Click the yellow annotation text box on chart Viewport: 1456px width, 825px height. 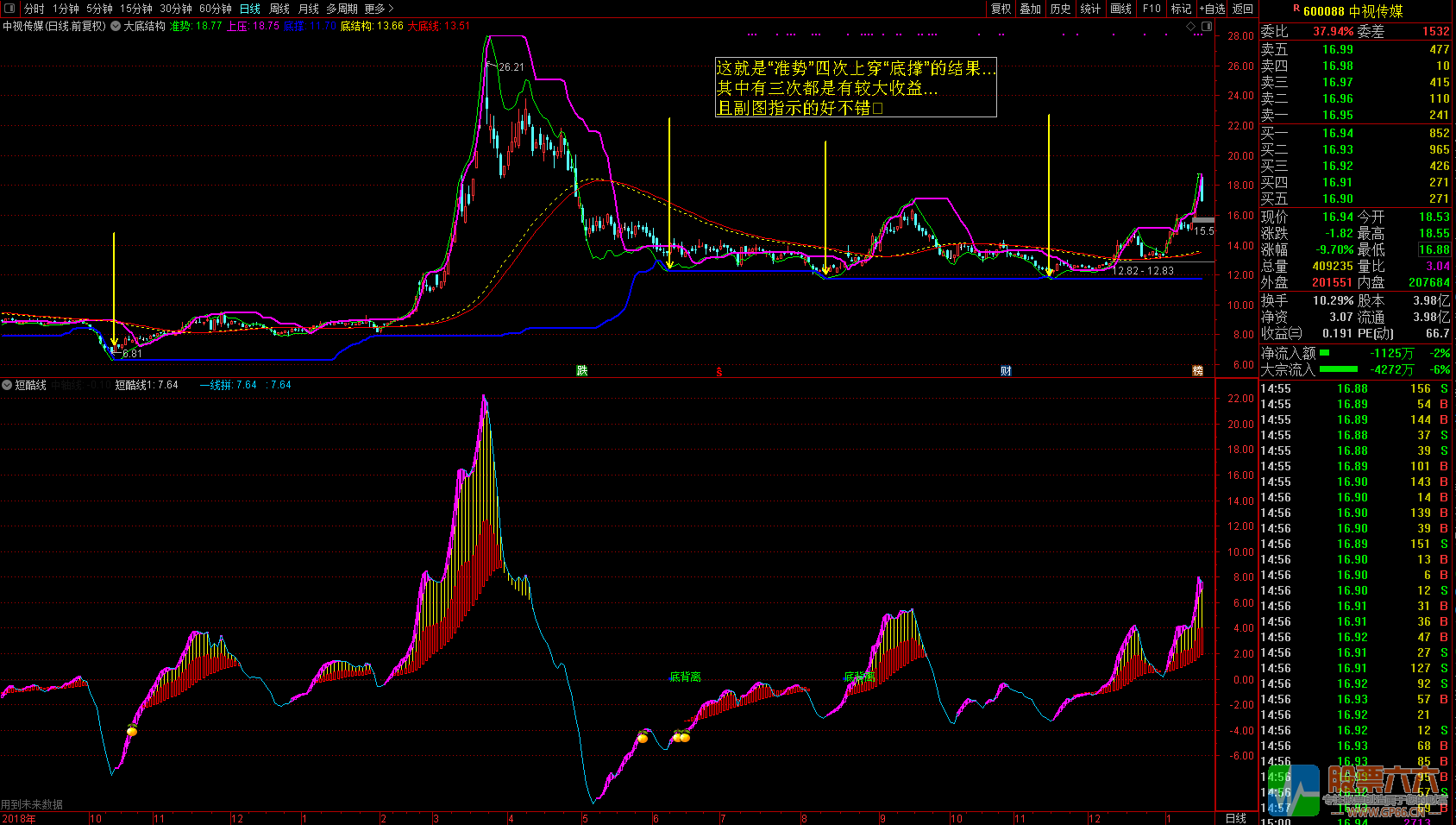pos(855,87)
